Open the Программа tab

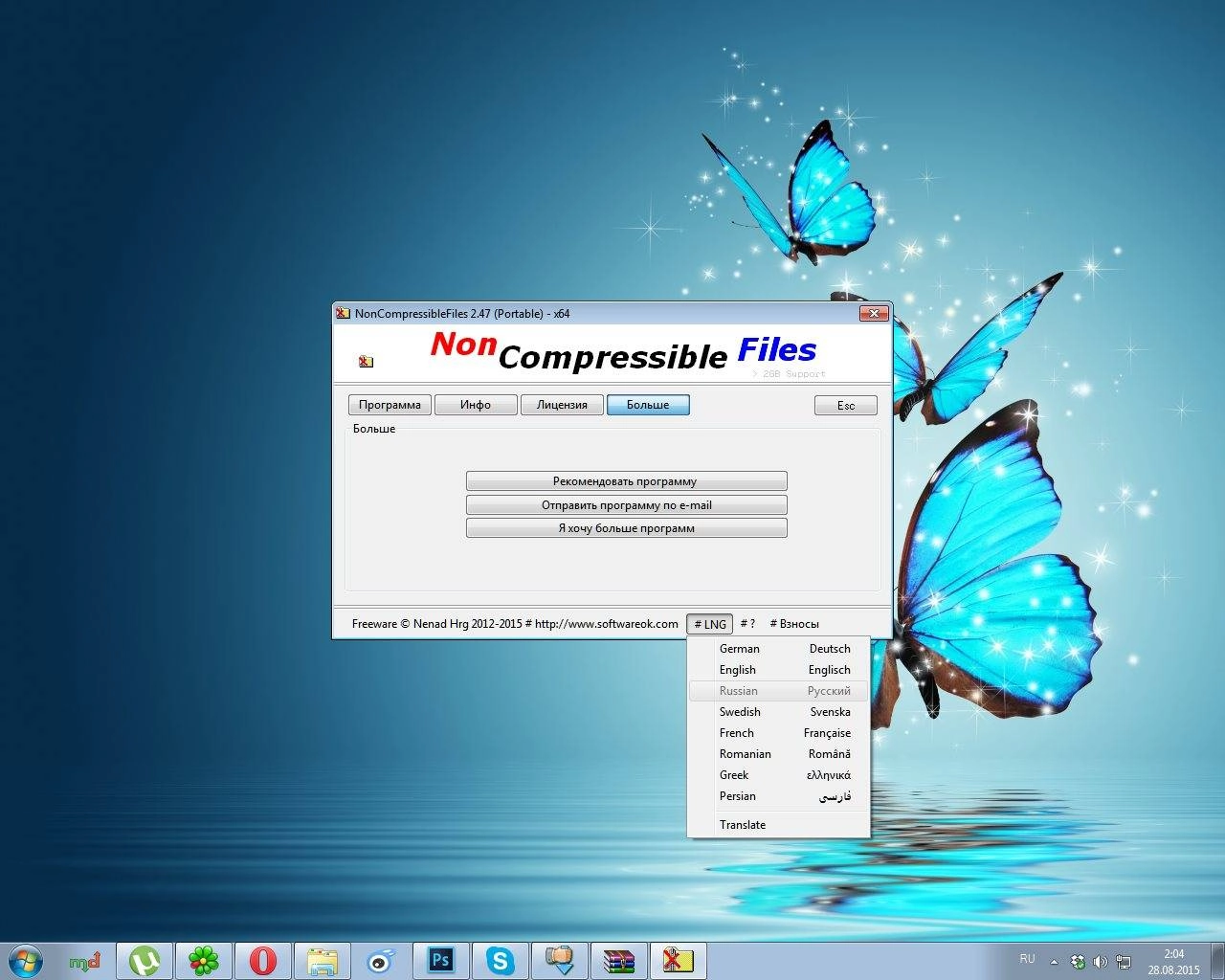tap(390, 405)
